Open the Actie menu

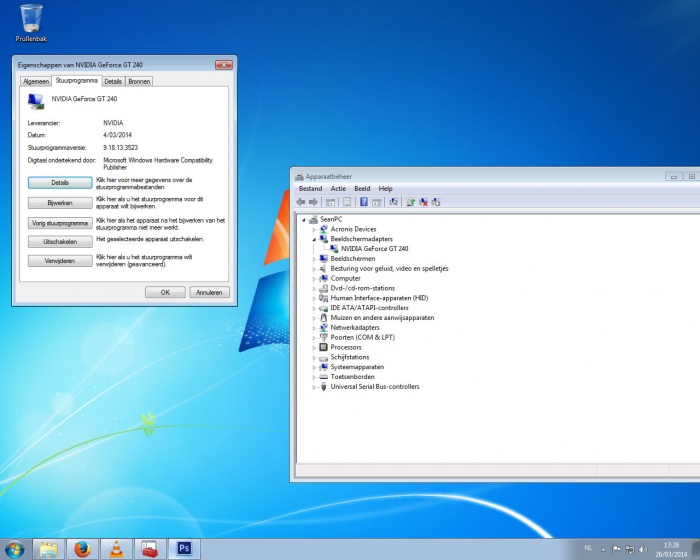pos(338,188)
